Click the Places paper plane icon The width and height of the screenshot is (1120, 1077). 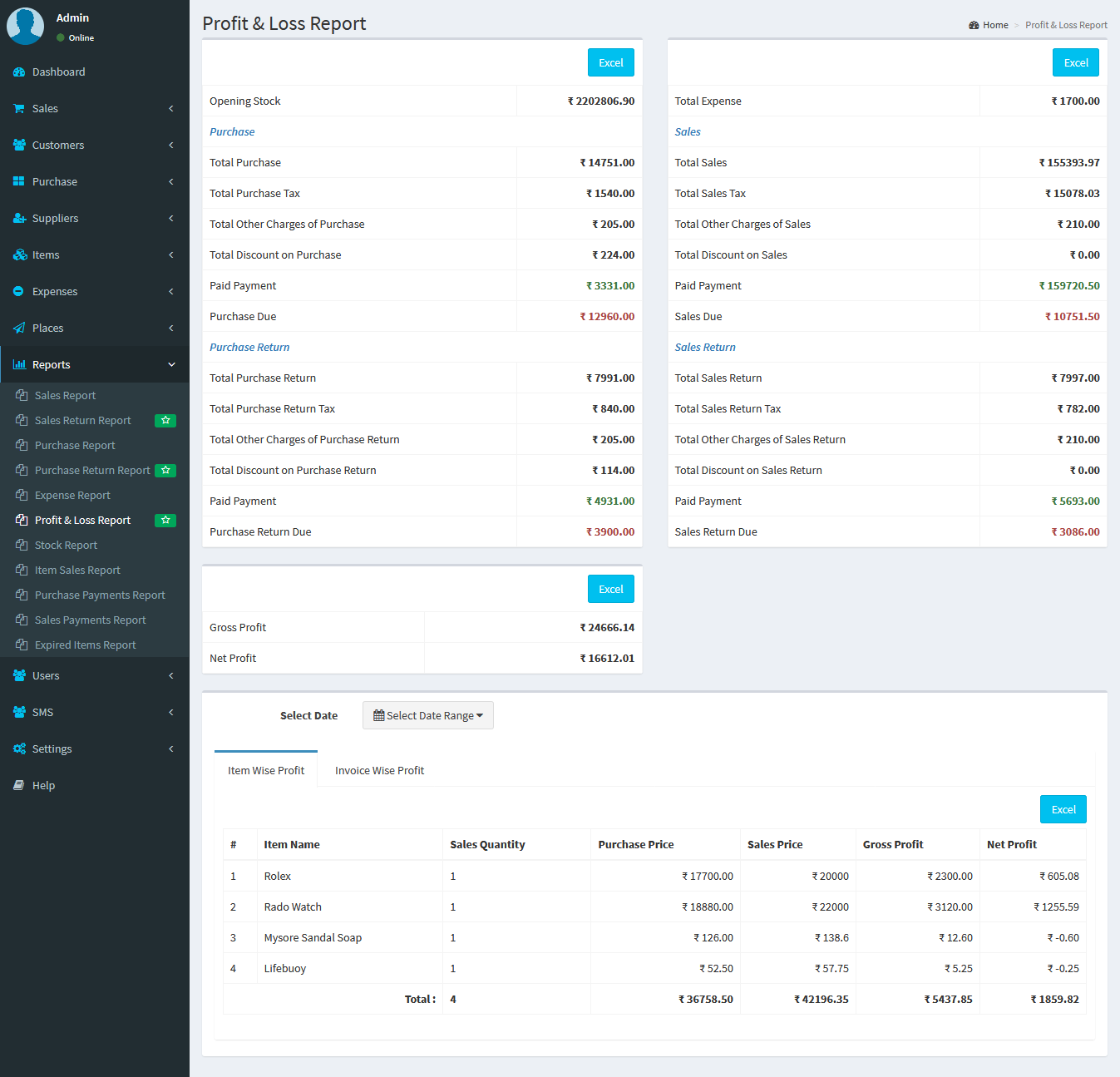tap(19, 329)
